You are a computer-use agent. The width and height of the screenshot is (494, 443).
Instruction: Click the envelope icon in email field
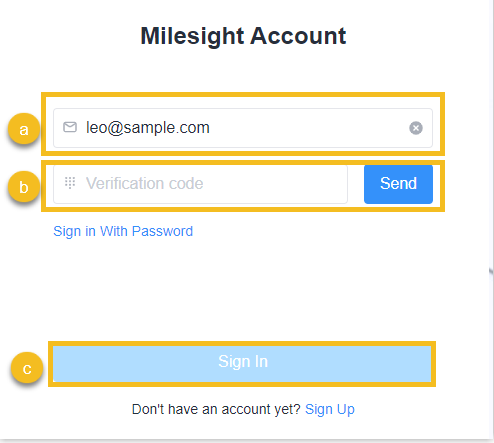coord(70,127)
